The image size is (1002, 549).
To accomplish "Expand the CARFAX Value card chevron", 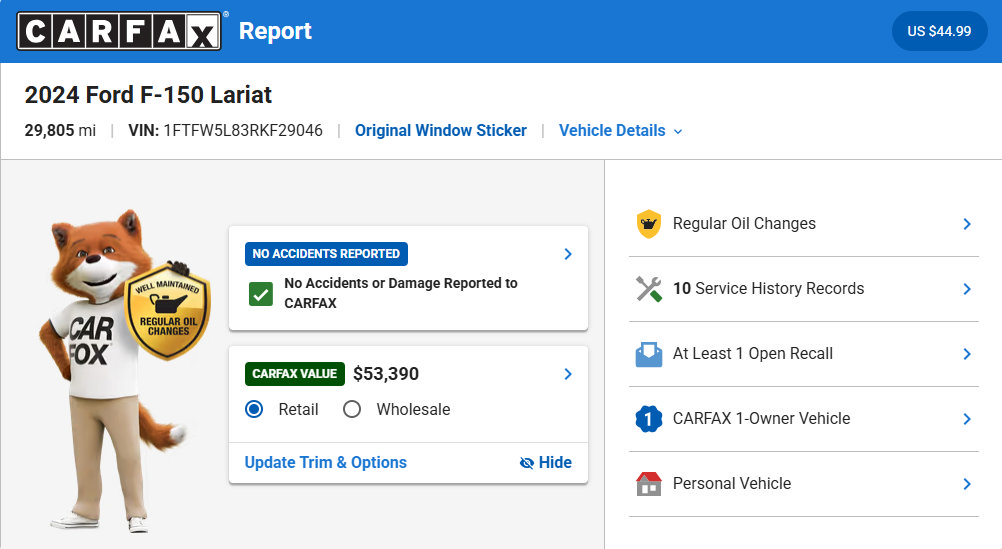I will tap(567, 374).
